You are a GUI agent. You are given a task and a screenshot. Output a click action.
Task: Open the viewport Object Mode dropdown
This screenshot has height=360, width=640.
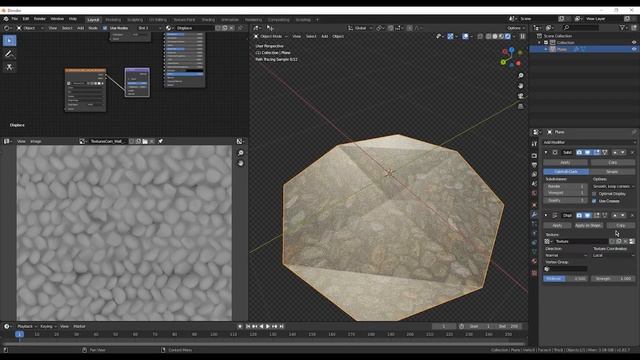point(271,36)
